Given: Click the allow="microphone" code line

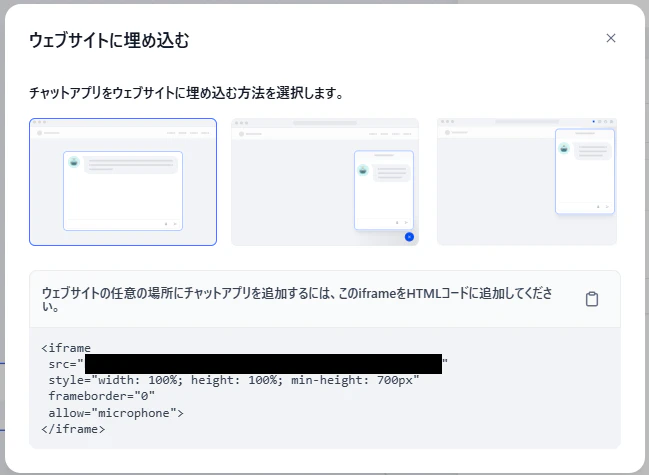Looking at the screenshot, I should click(x=116, y=413).
